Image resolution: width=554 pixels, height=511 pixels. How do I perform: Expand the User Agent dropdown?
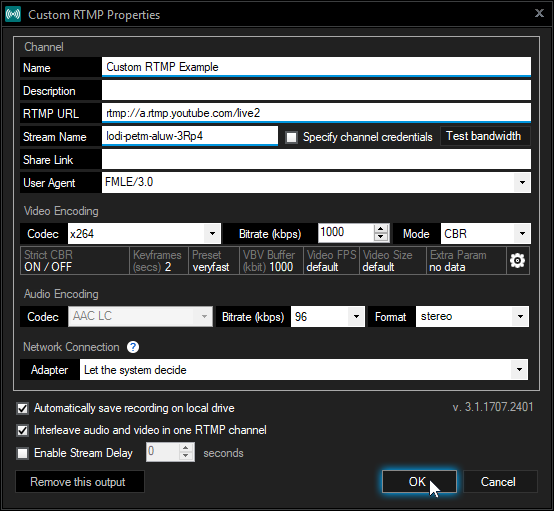pos(522,183)
